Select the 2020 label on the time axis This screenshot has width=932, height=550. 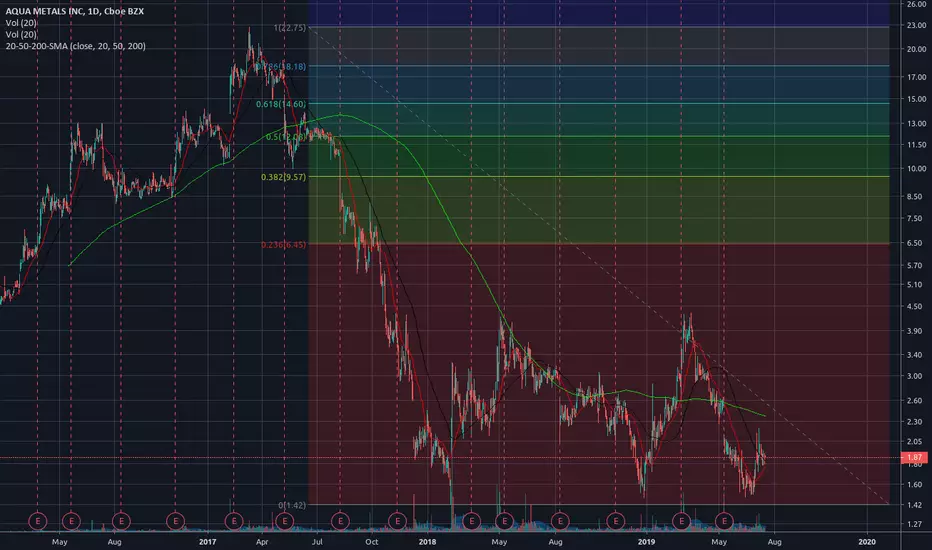click(x=867, y=542)
